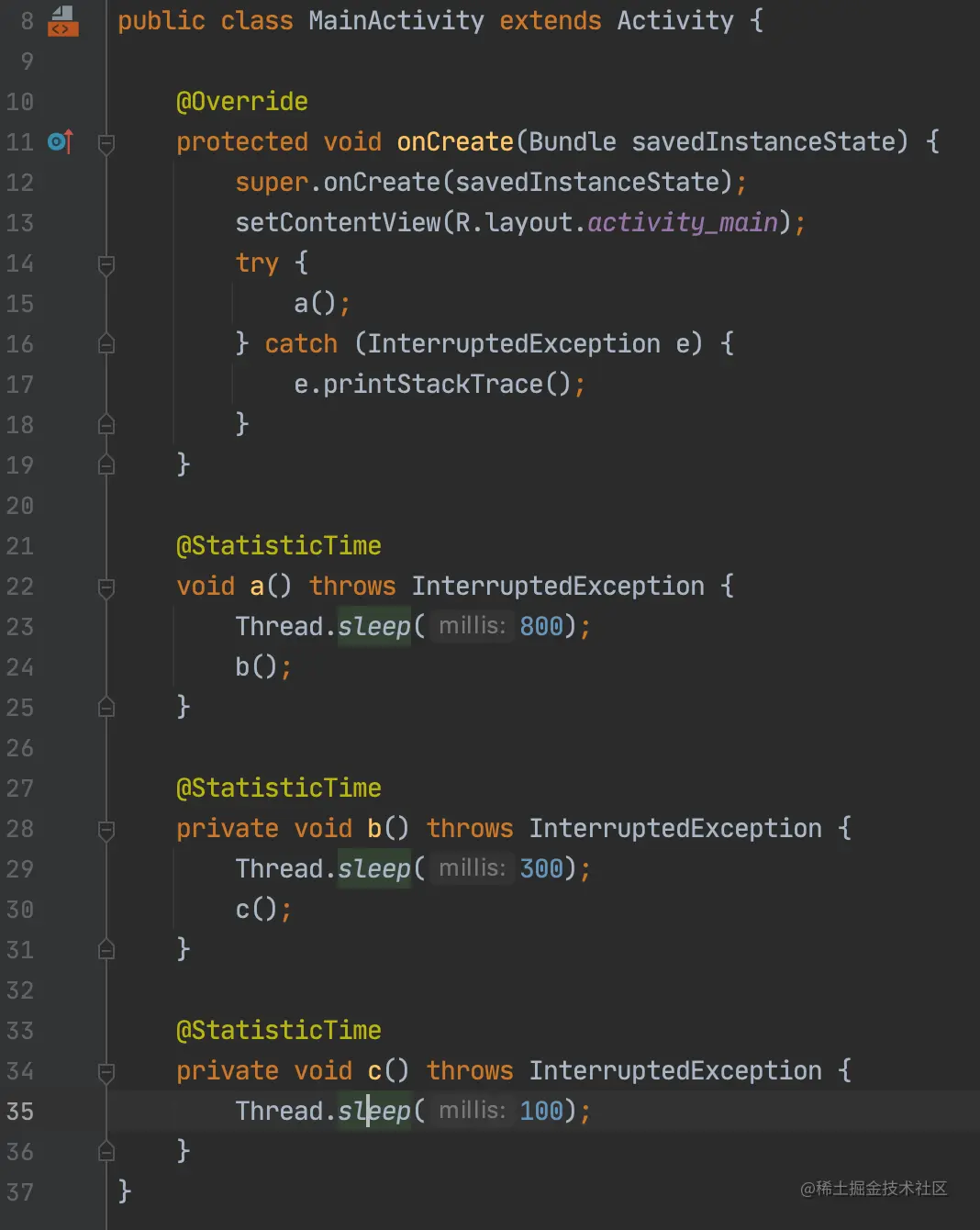
Task: Click the override method gutter icon on line 11
Action: (61, 141)
